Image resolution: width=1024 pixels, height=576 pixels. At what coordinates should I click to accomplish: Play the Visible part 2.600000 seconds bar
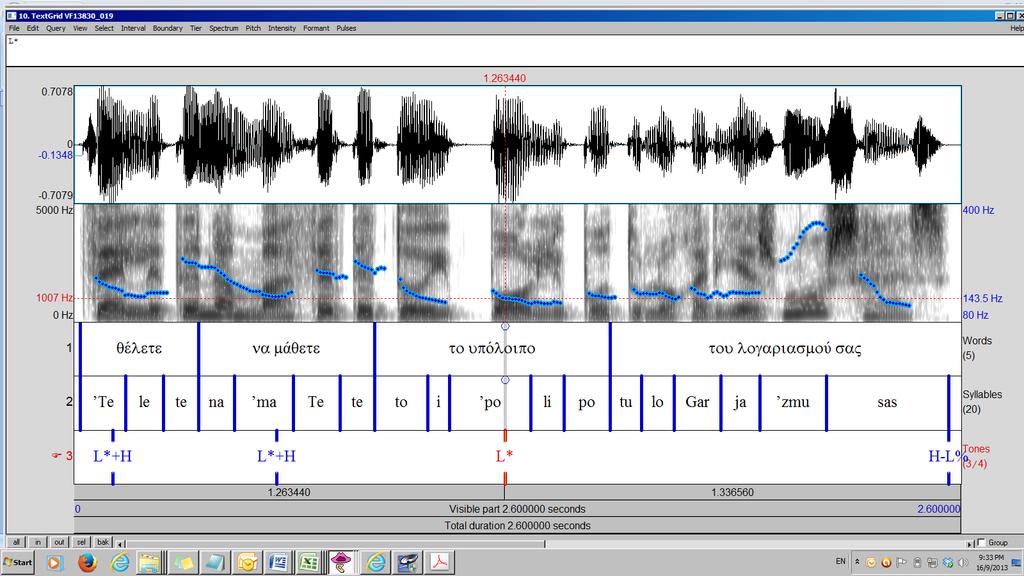[x=517, y=509]
